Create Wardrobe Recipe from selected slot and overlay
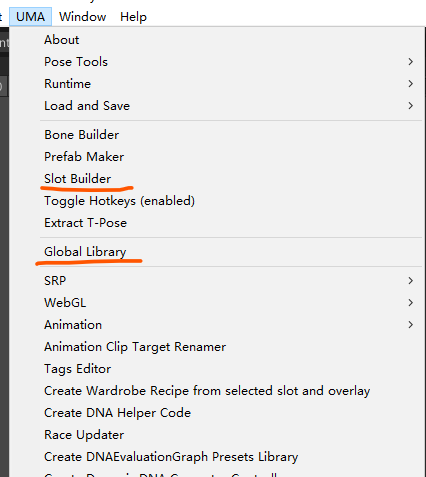Screen dimensions: 426x477 click(x=207, y=391)
